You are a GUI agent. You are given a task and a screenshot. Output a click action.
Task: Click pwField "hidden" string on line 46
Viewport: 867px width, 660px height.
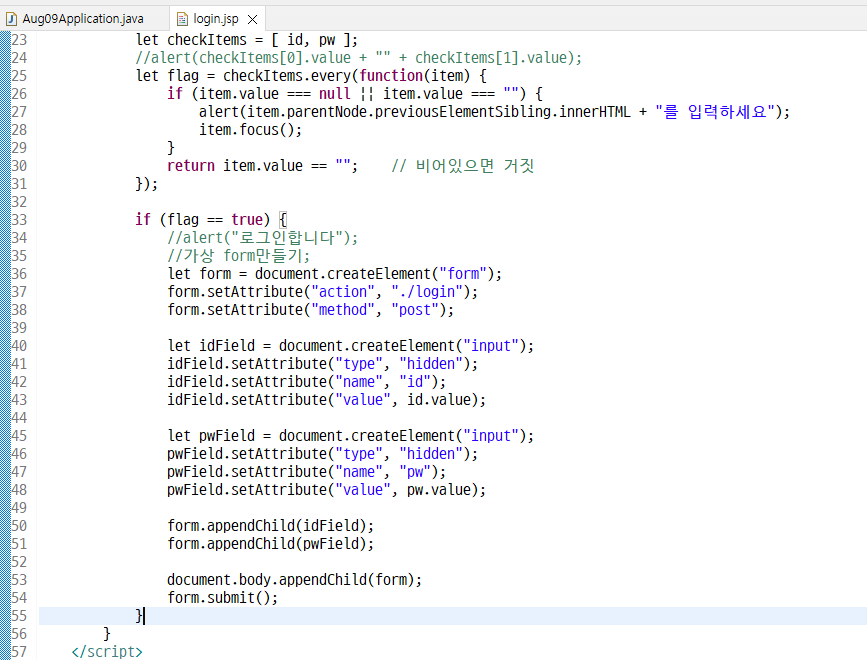[431, 454]
